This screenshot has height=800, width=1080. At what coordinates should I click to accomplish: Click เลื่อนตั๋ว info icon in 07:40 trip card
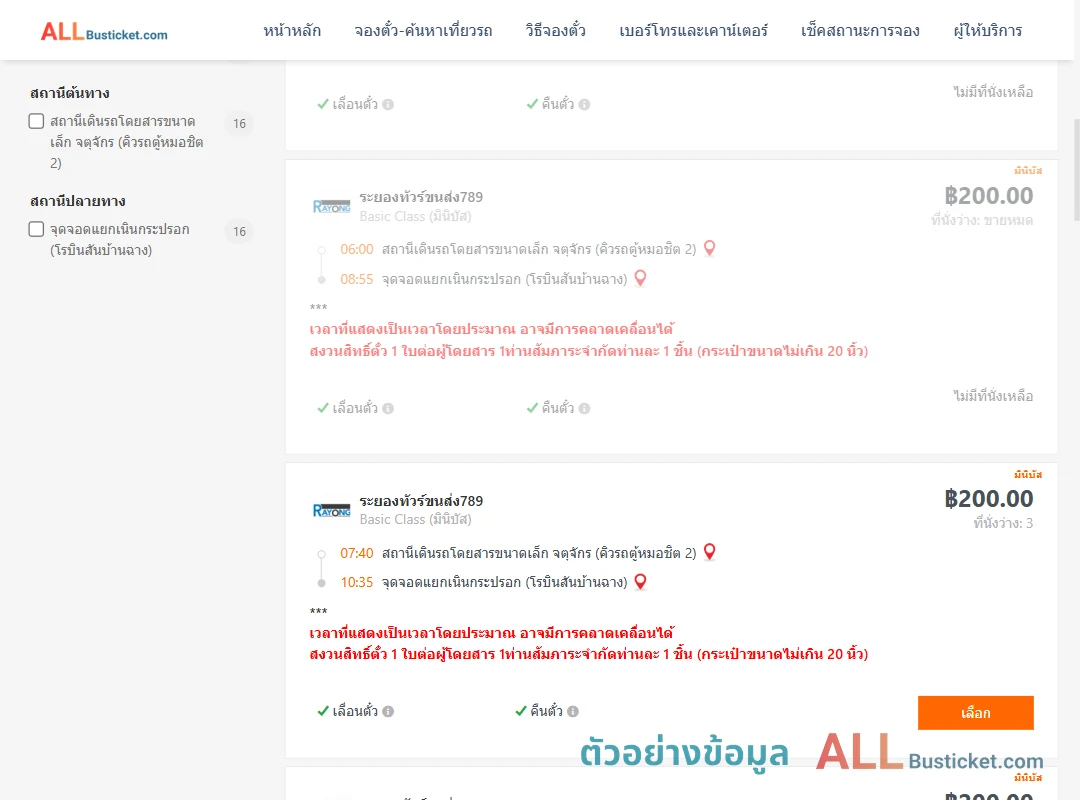[388, 712]
